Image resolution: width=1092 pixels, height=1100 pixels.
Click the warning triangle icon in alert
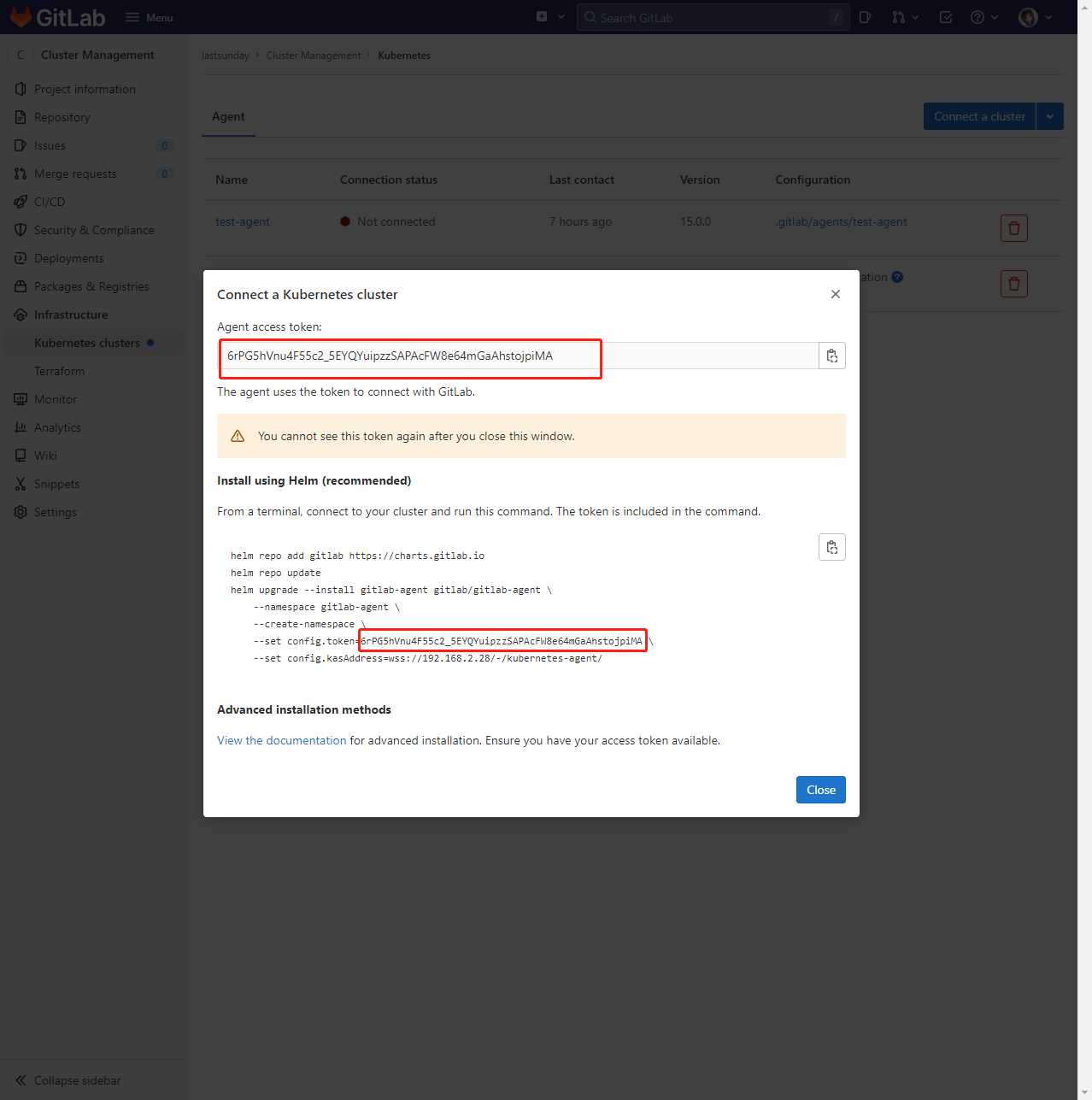[238, 436]
